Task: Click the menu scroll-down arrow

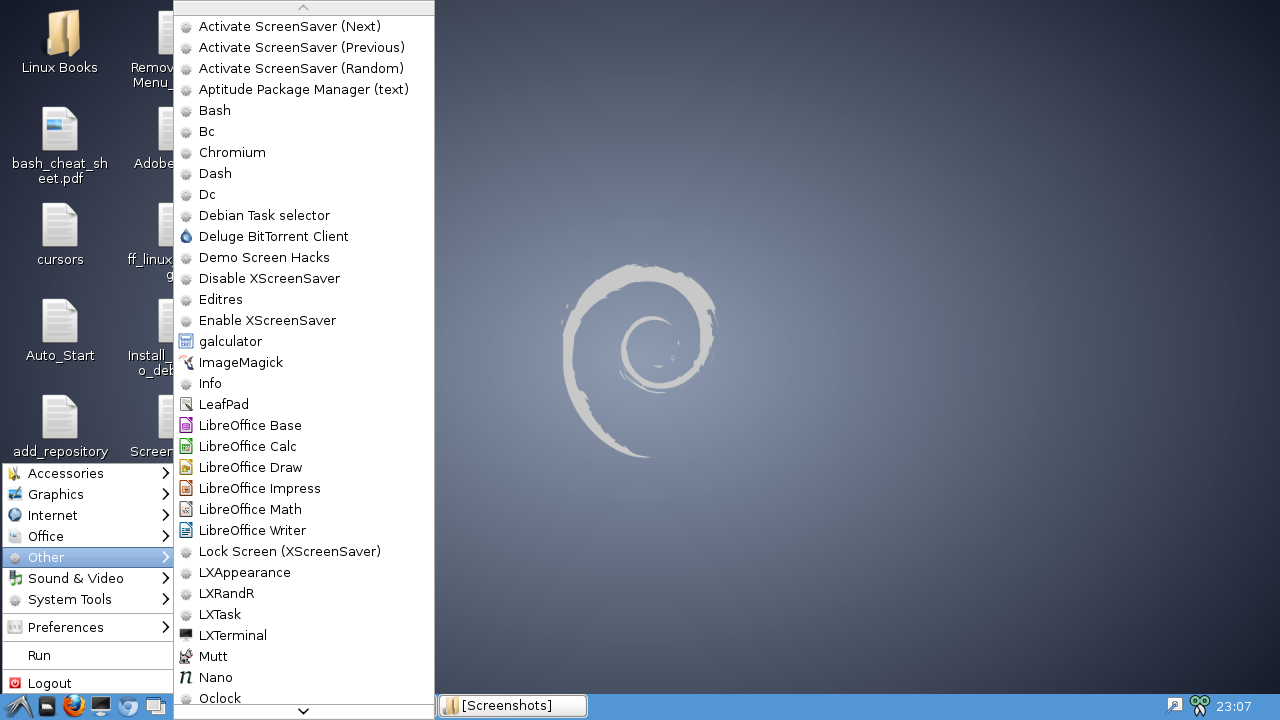Action: point(304,711)
